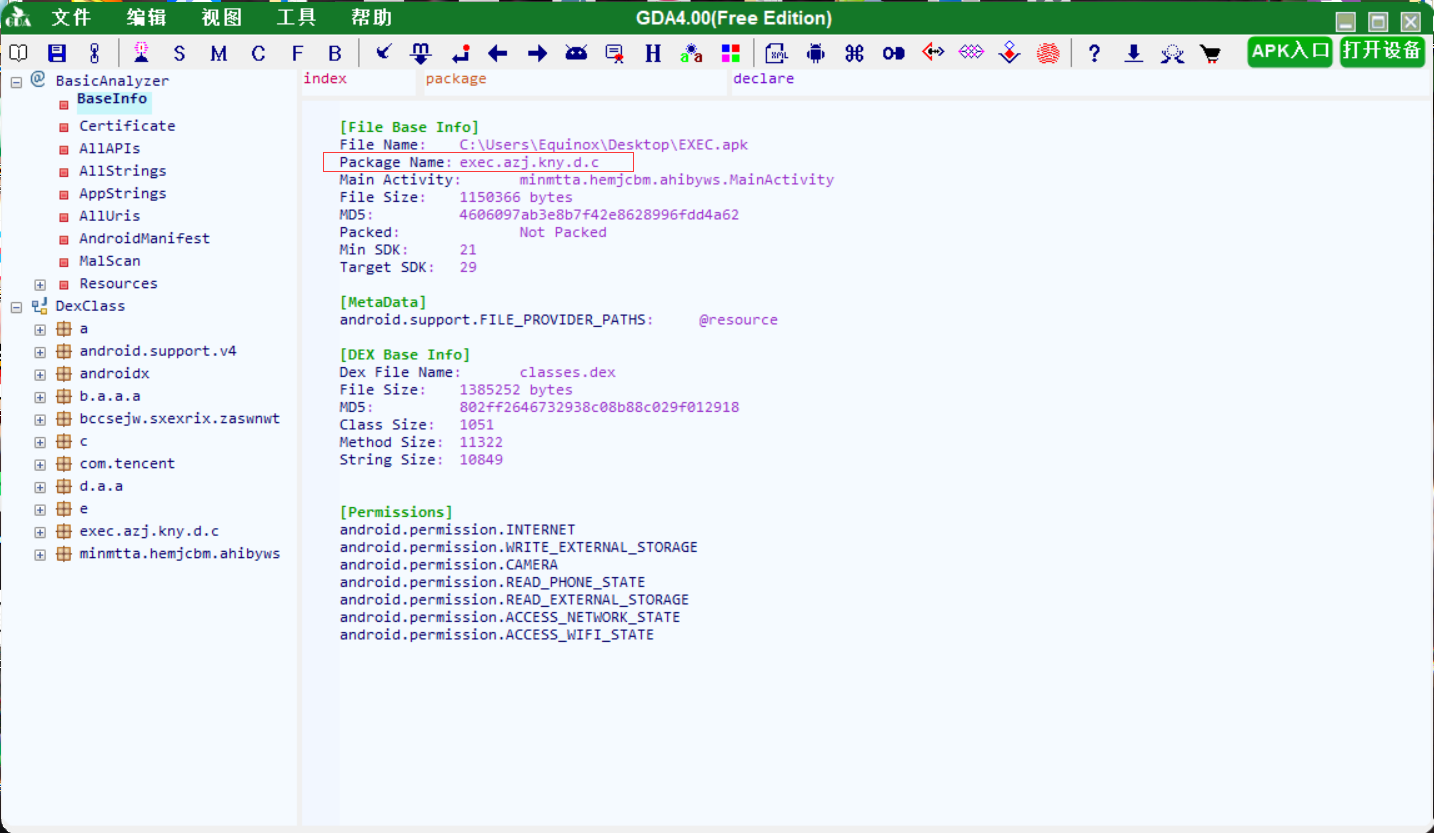Click the blue pill-shaped circle-and-block icon

point(893,54)
